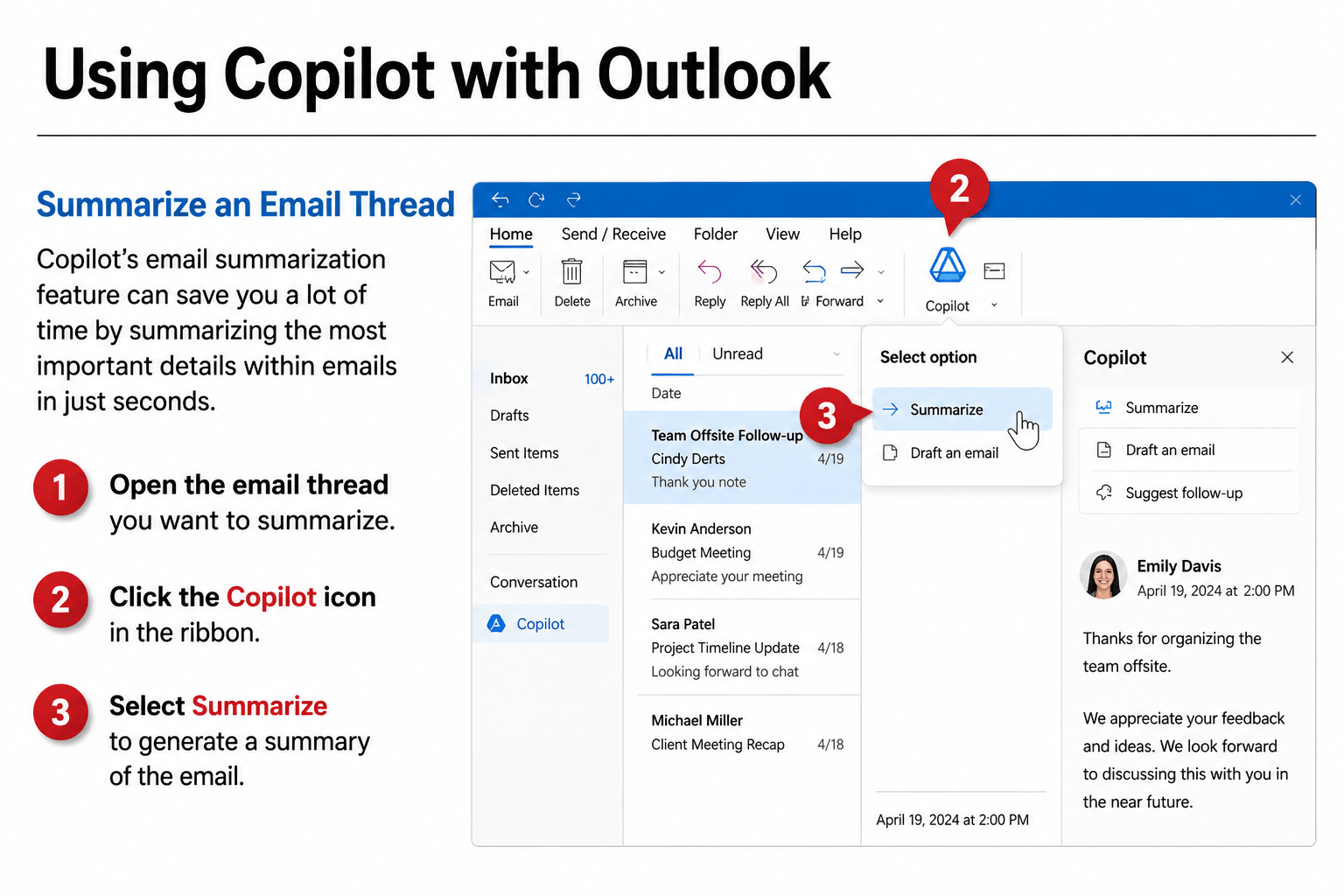
Task: Expand dropdown arrow right of Forward label
Action: tap(880, 301)
